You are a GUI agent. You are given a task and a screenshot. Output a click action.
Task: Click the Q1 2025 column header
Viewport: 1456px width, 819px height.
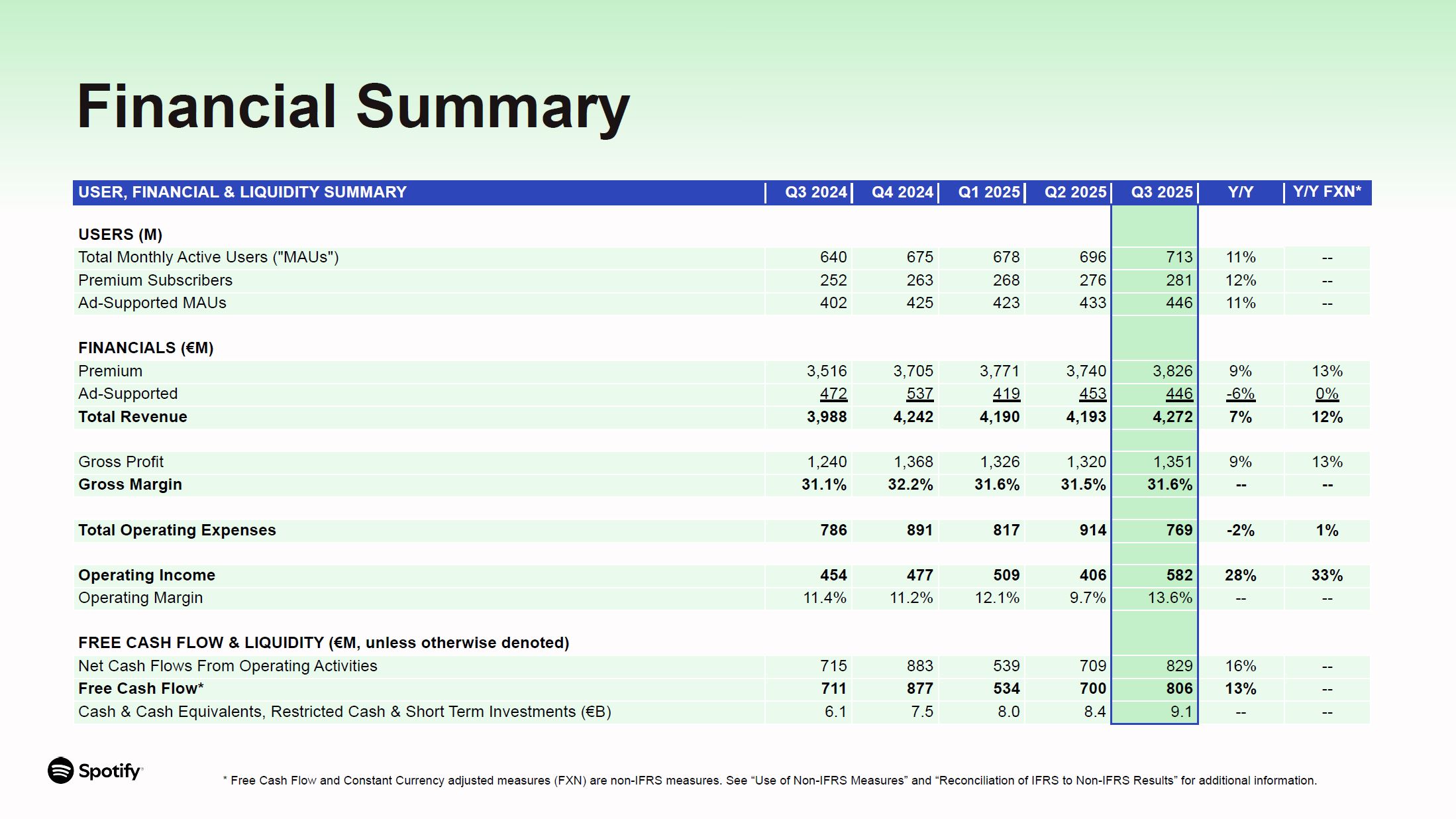[x=988, y=192]
